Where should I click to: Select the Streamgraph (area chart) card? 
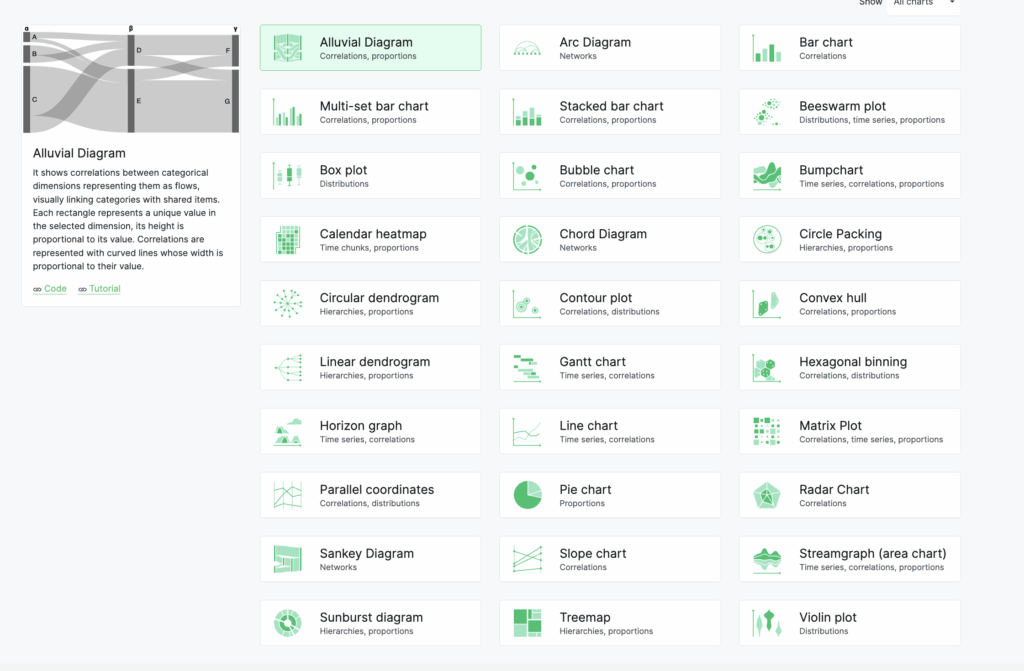click(850, 559)
